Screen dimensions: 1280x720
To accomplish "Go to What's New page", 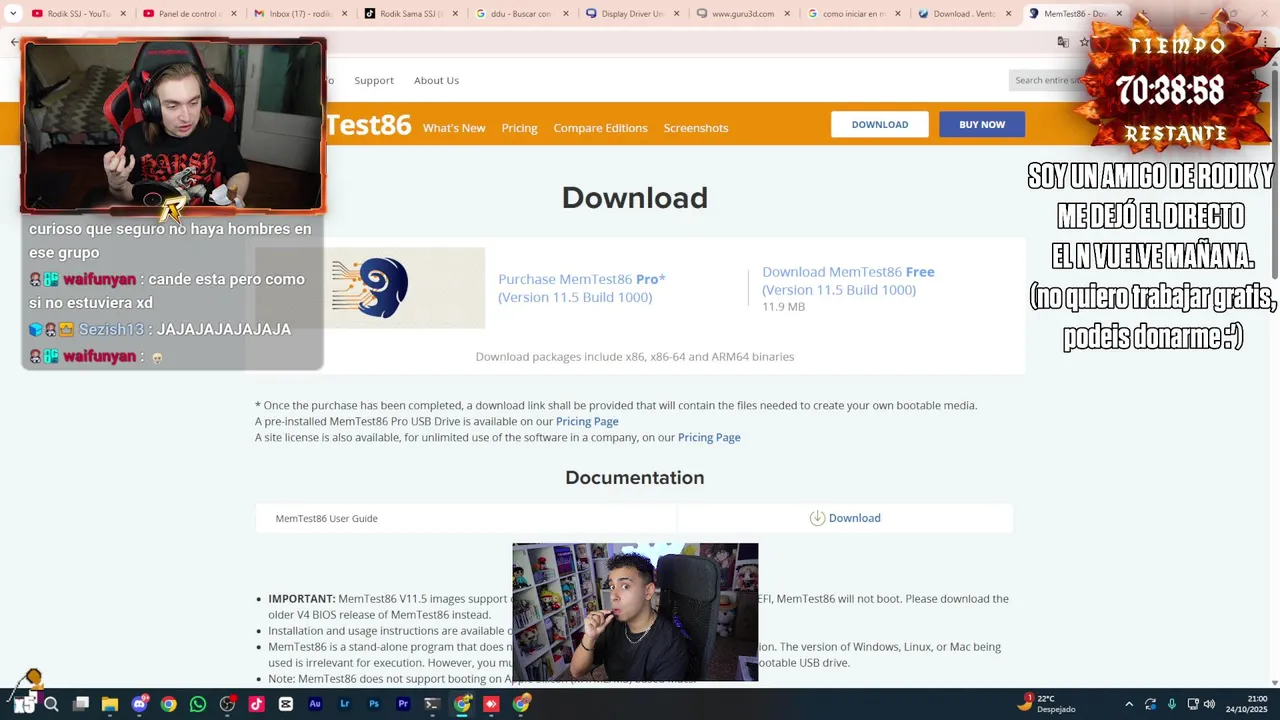I will click(454, 128).
